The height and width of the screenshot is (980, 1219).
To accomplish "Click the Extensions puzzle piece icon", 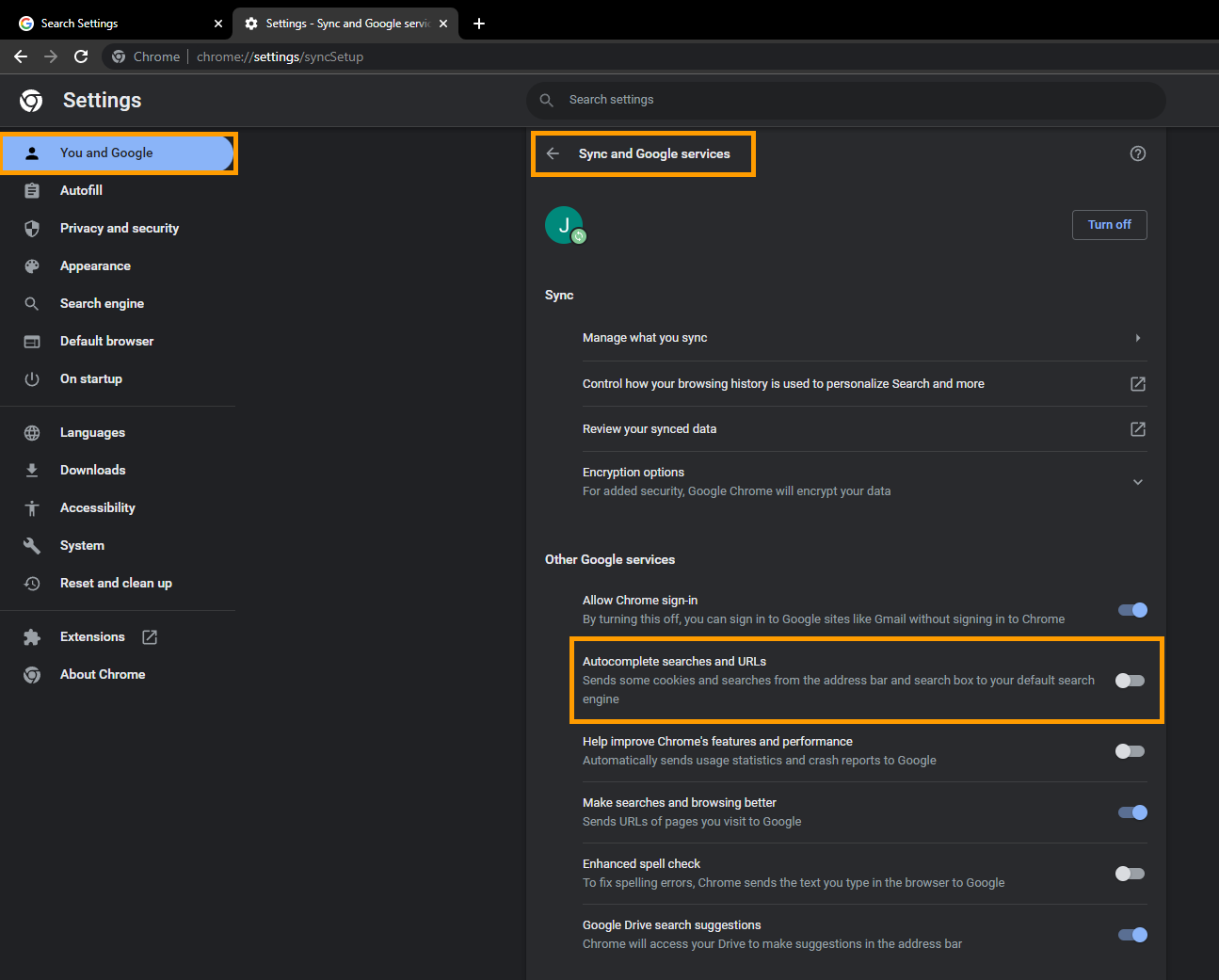I will coord(32,636).
